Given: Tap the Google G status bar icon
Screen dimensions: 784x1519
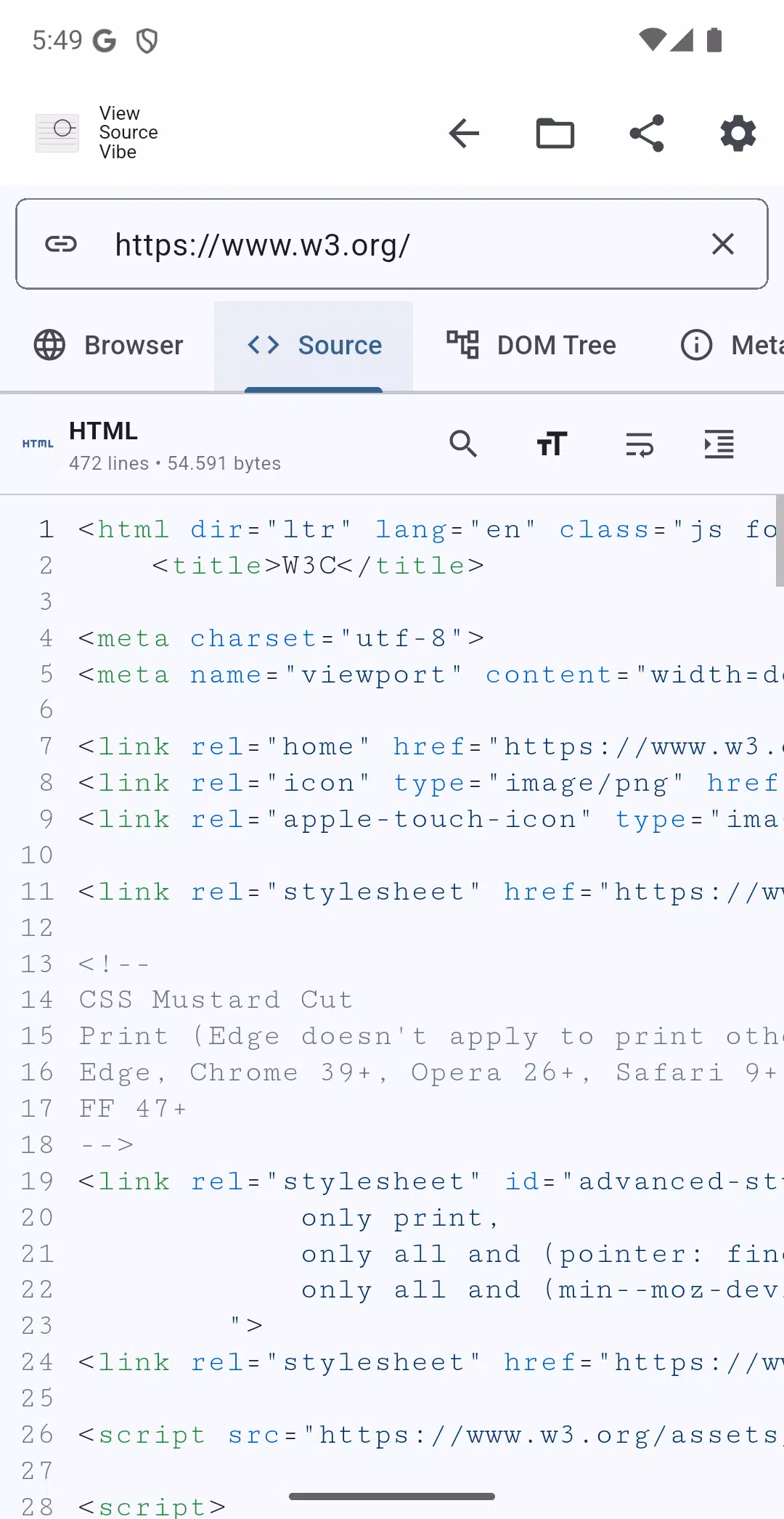Looking at the screenshot, I should coord(105,41).
